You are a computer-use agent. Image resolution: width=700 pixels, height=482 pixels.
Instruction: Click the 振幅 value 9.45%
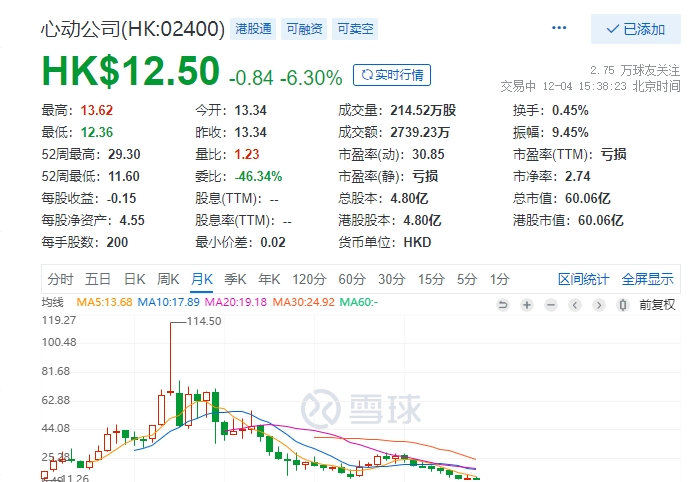click(x=570, y=132)
